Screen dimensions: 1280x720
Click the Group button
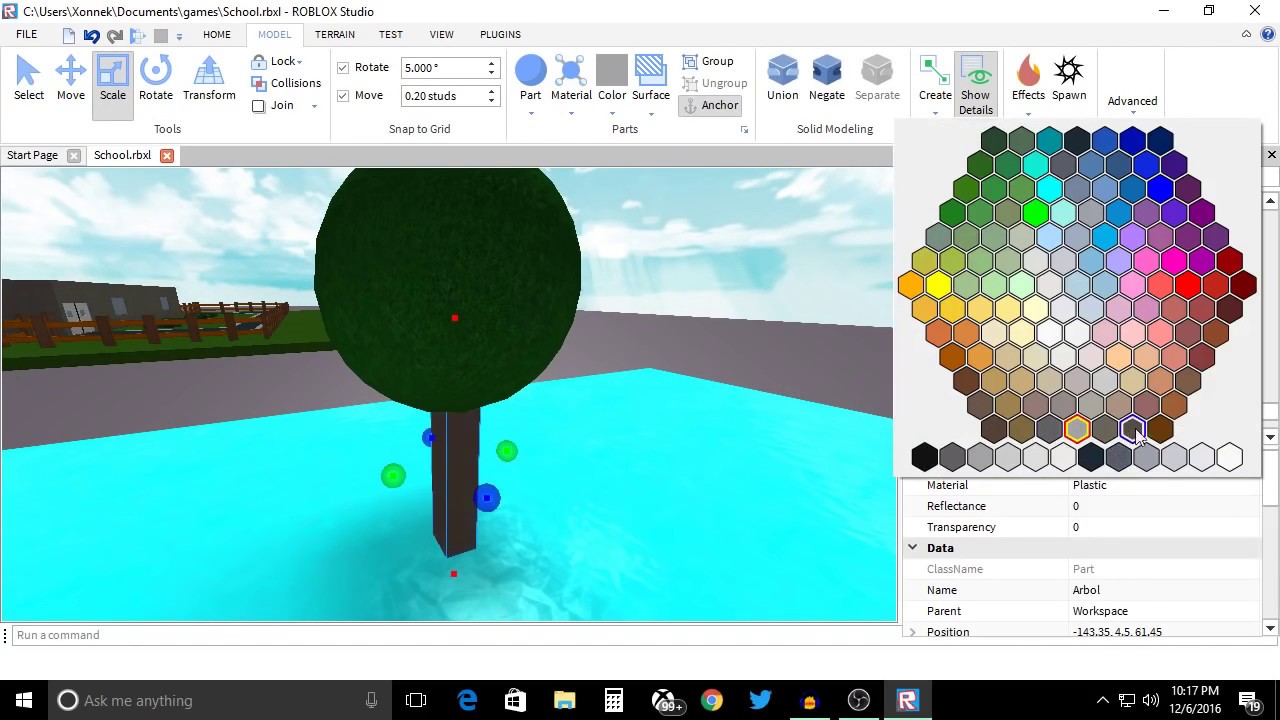pyautogui.click(x=708, y=61)
